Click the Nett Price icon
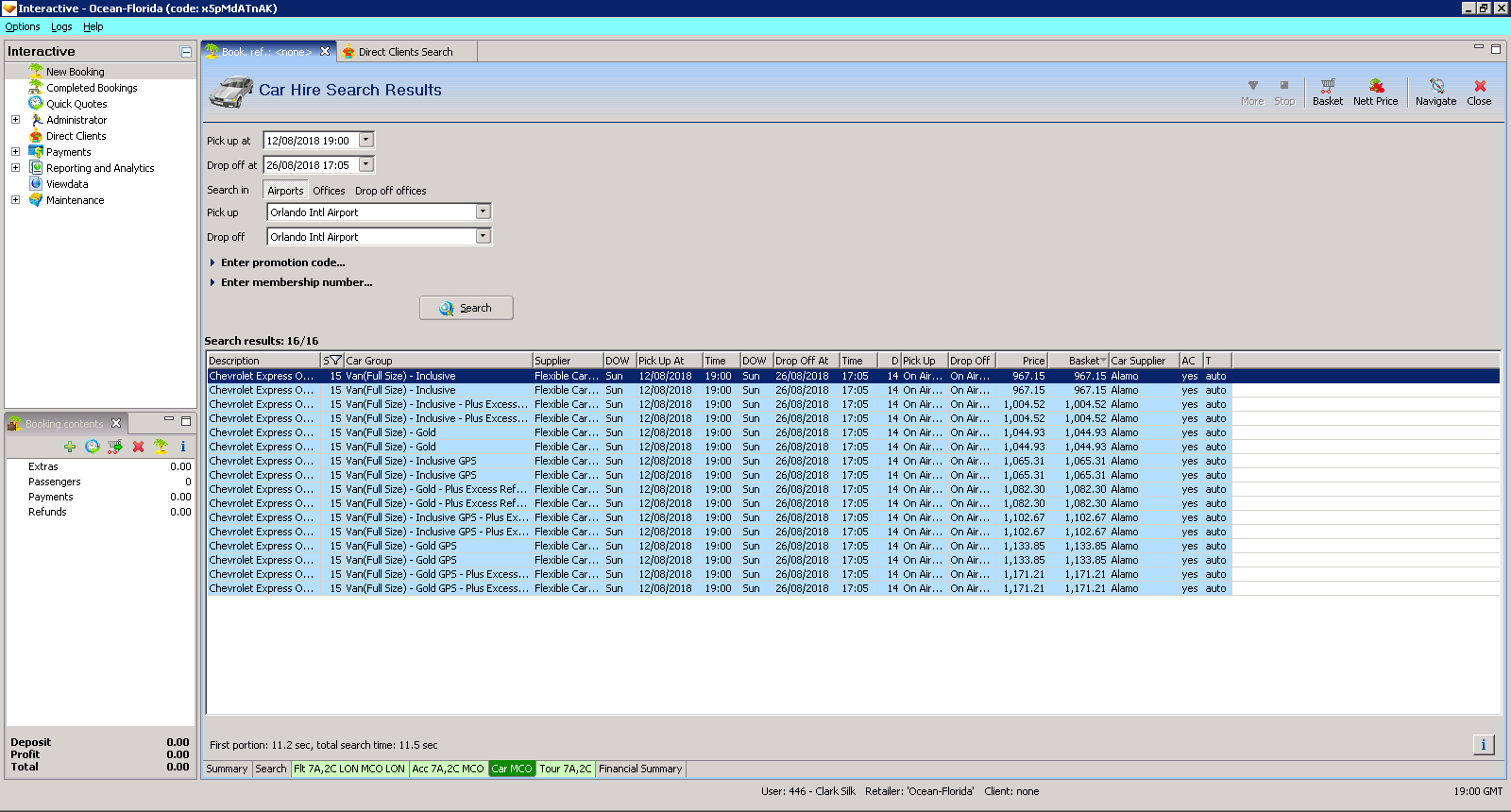Screen dimensions: 1511x812 click(x=1375, y=91)
